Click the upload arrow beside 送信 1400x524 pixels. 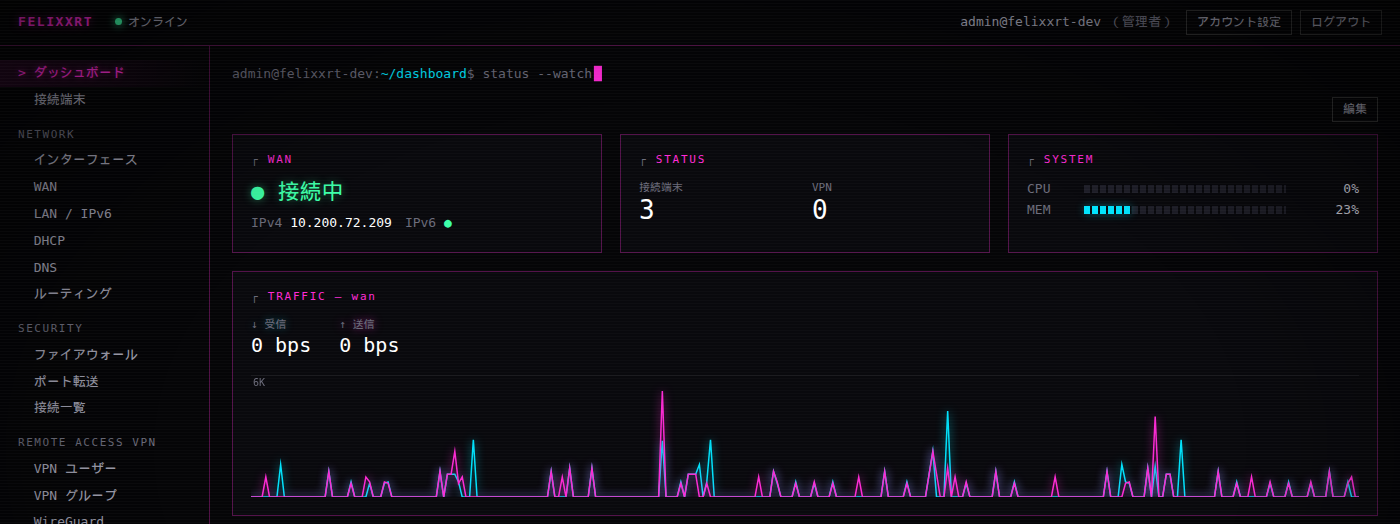tap(343, 324)
